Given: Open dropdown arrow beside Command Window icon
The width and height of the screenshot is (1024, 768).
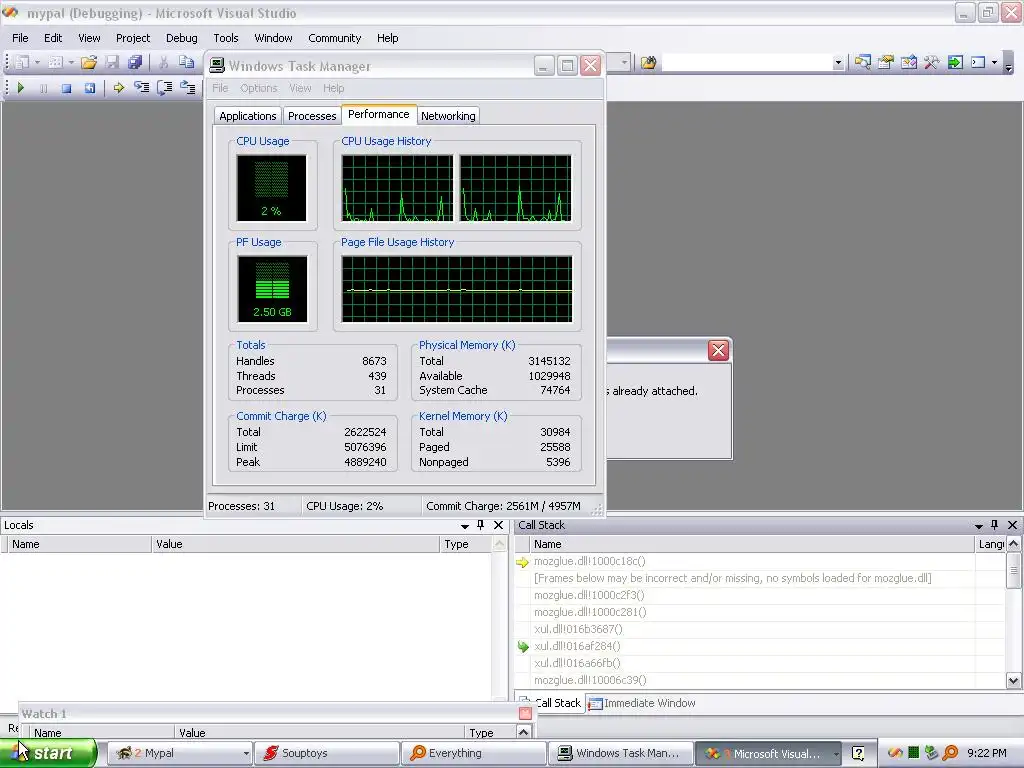Looking at the screenshot, I should point(994,63).
